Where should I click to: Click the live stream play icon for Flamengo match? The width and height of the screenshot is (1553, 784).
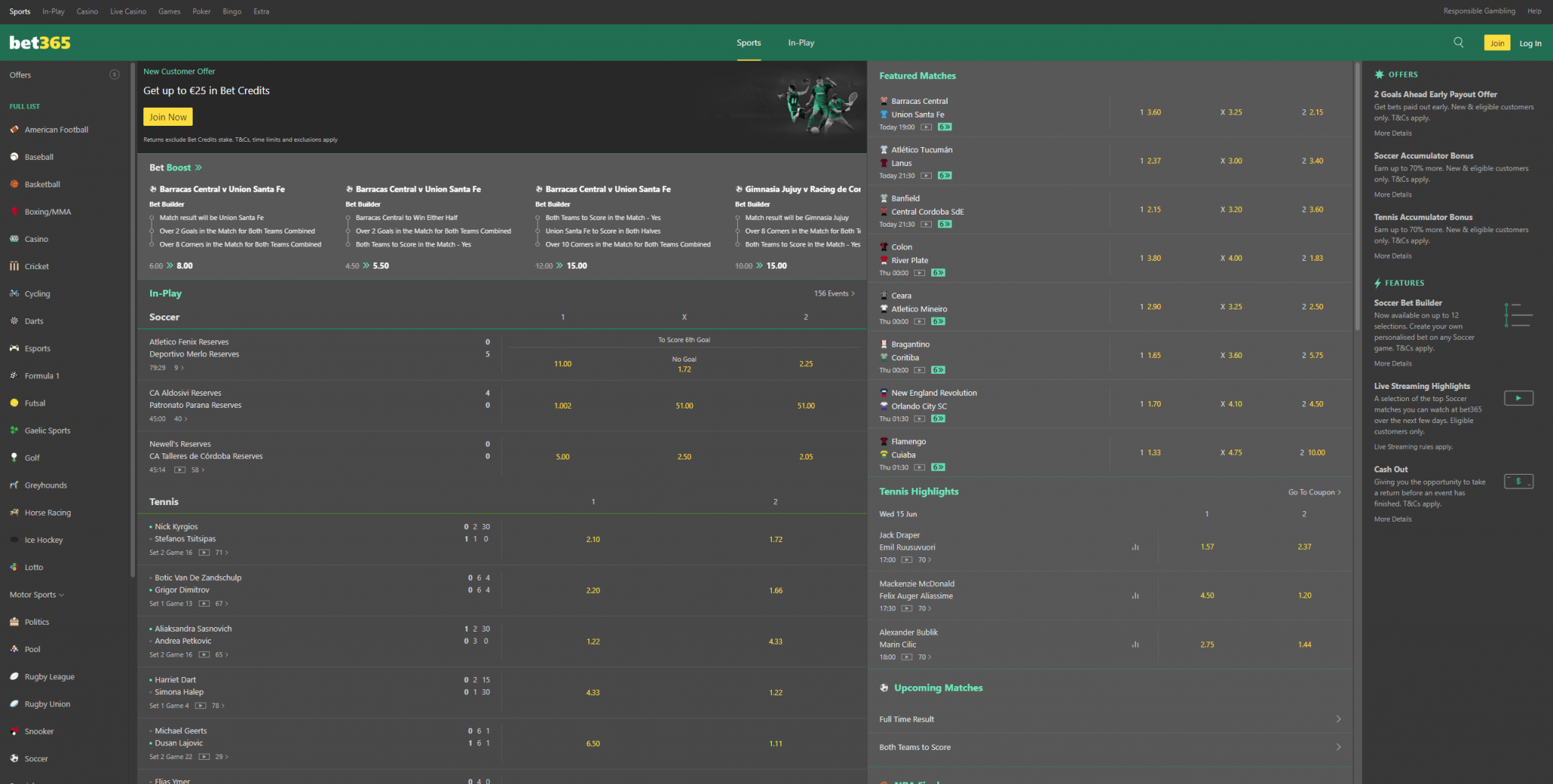click(920, 467)
